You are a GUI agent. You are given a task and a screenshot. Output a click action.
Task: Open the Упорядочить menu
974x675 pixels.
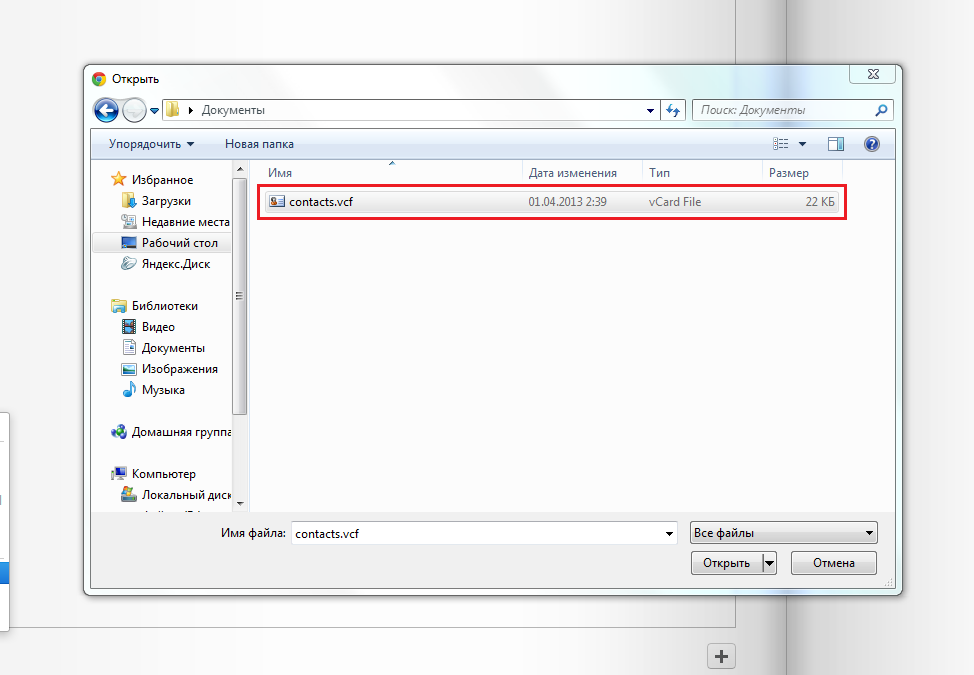pos(151,144)
